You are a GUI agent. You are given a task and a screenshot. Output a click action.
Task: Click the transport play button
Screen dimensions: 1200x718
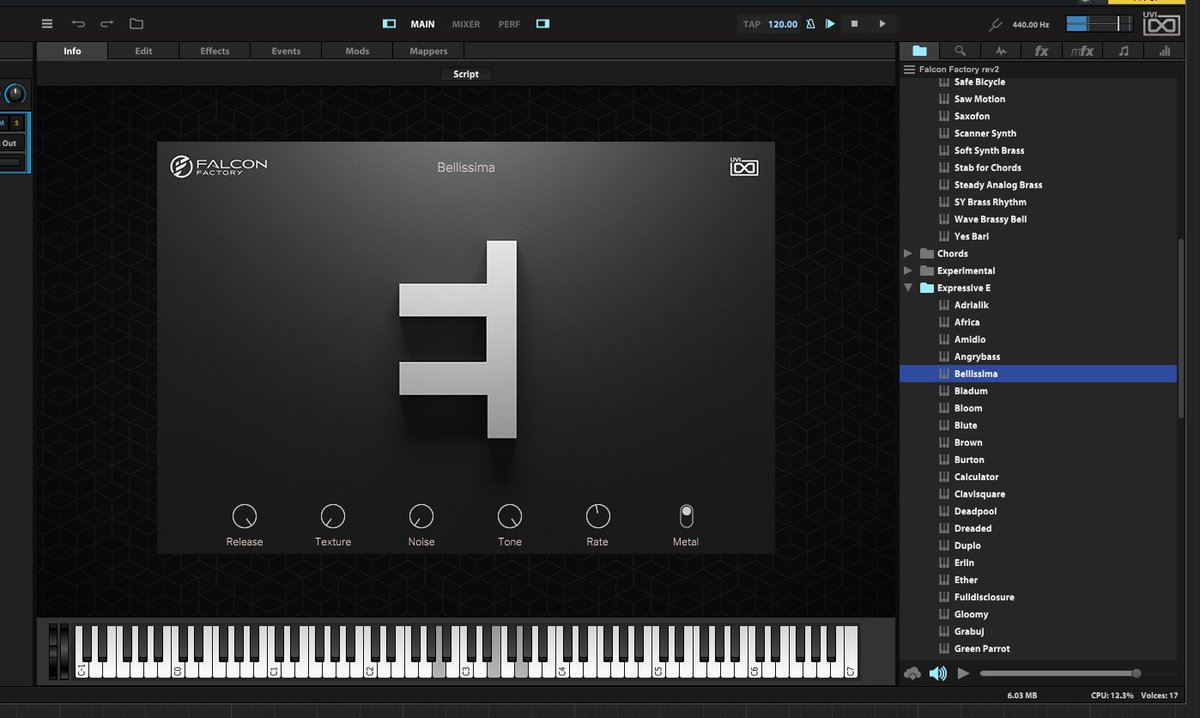pos(882,24)
